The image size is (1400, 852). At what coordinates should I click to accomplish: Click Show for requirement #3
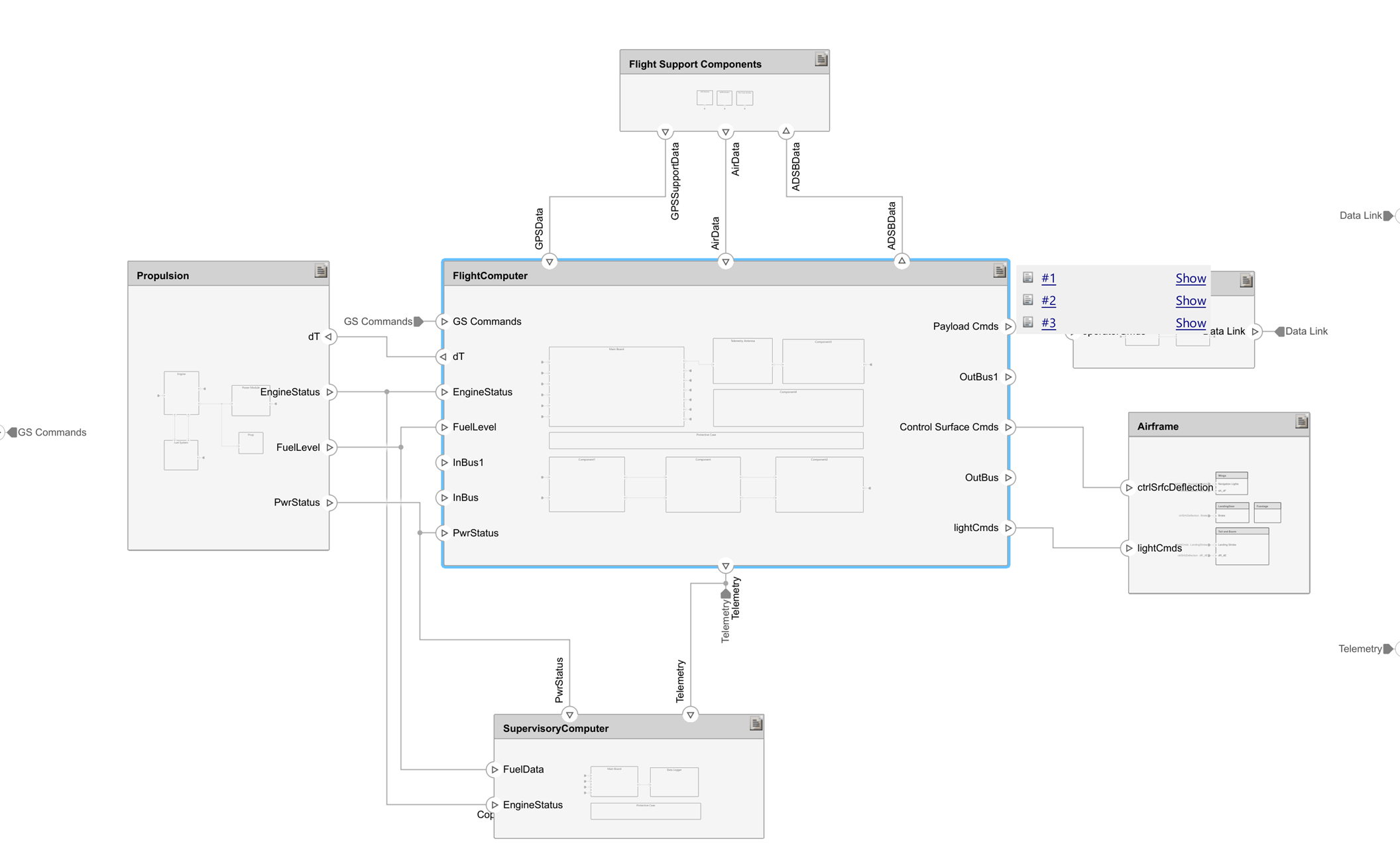tap(1191, 323)
